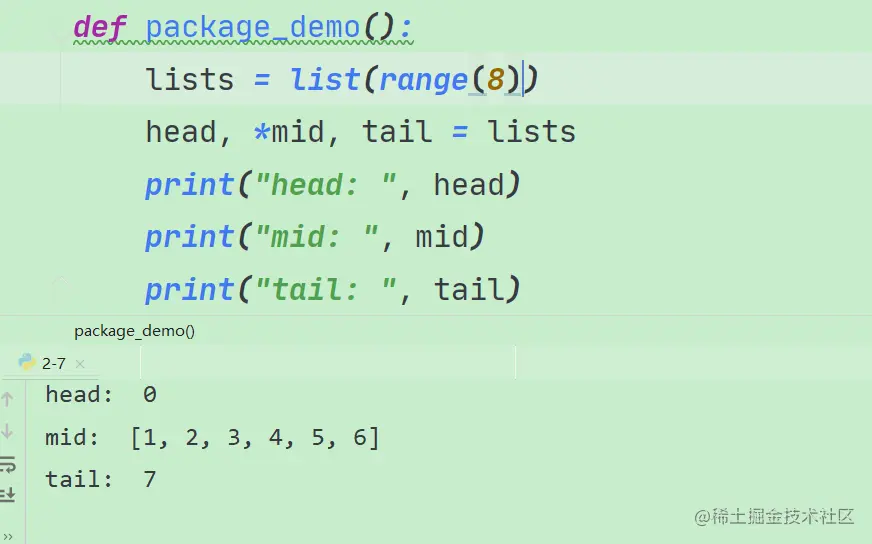Viewport: 872px width, 544px height.
Task: Click the Python icon on 2-7 tab
Action: click(x=27, y=363)
